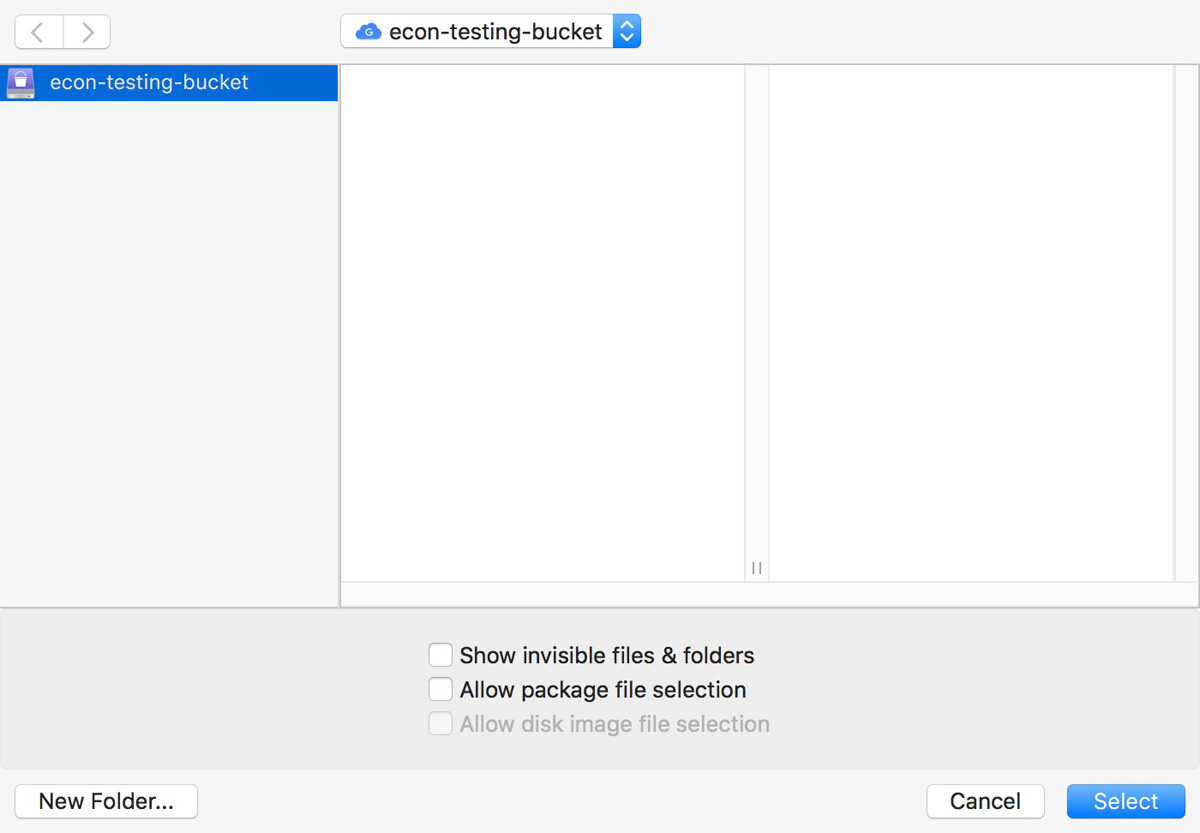The width and height of the screenshot is (1200, 833).
Task: Click the back navigation arrow
Action: 37,31
